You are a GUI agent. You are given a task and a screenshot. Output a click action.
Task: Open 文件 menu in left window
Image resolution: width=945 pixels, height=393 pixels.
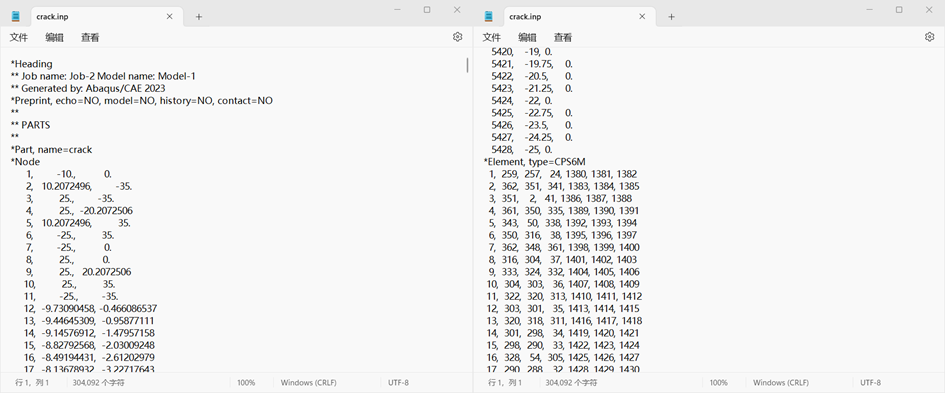click(19, 37)
